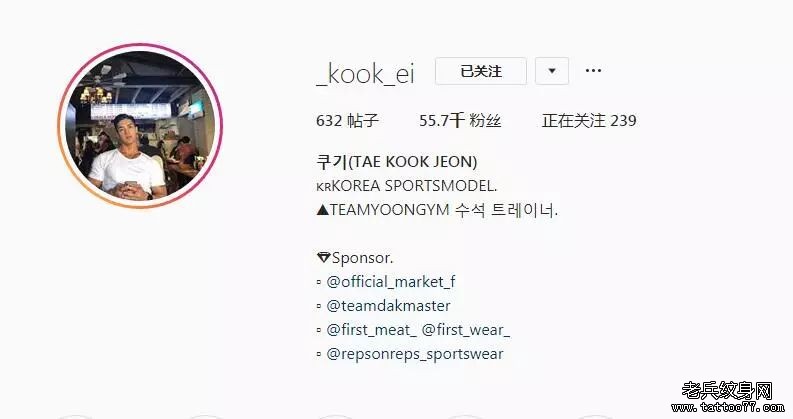This screenshot has width=793, height=419.
Task: Click the www.tattoo77.com watermark URL
Action: tap(728, 407)
